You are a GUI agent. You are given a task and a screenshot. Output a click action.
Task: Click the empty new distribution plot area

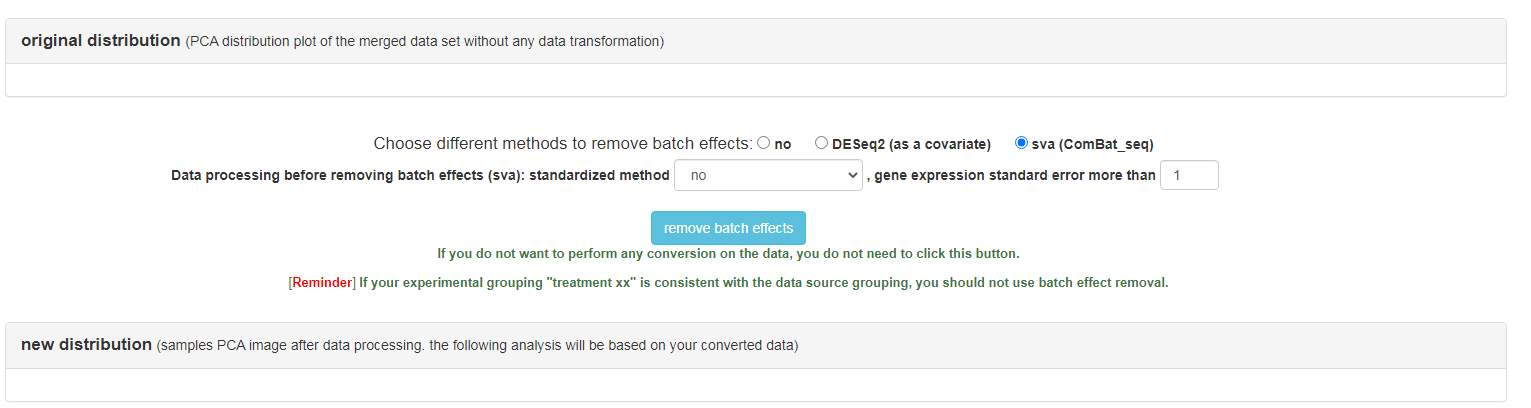coord(755,385)
